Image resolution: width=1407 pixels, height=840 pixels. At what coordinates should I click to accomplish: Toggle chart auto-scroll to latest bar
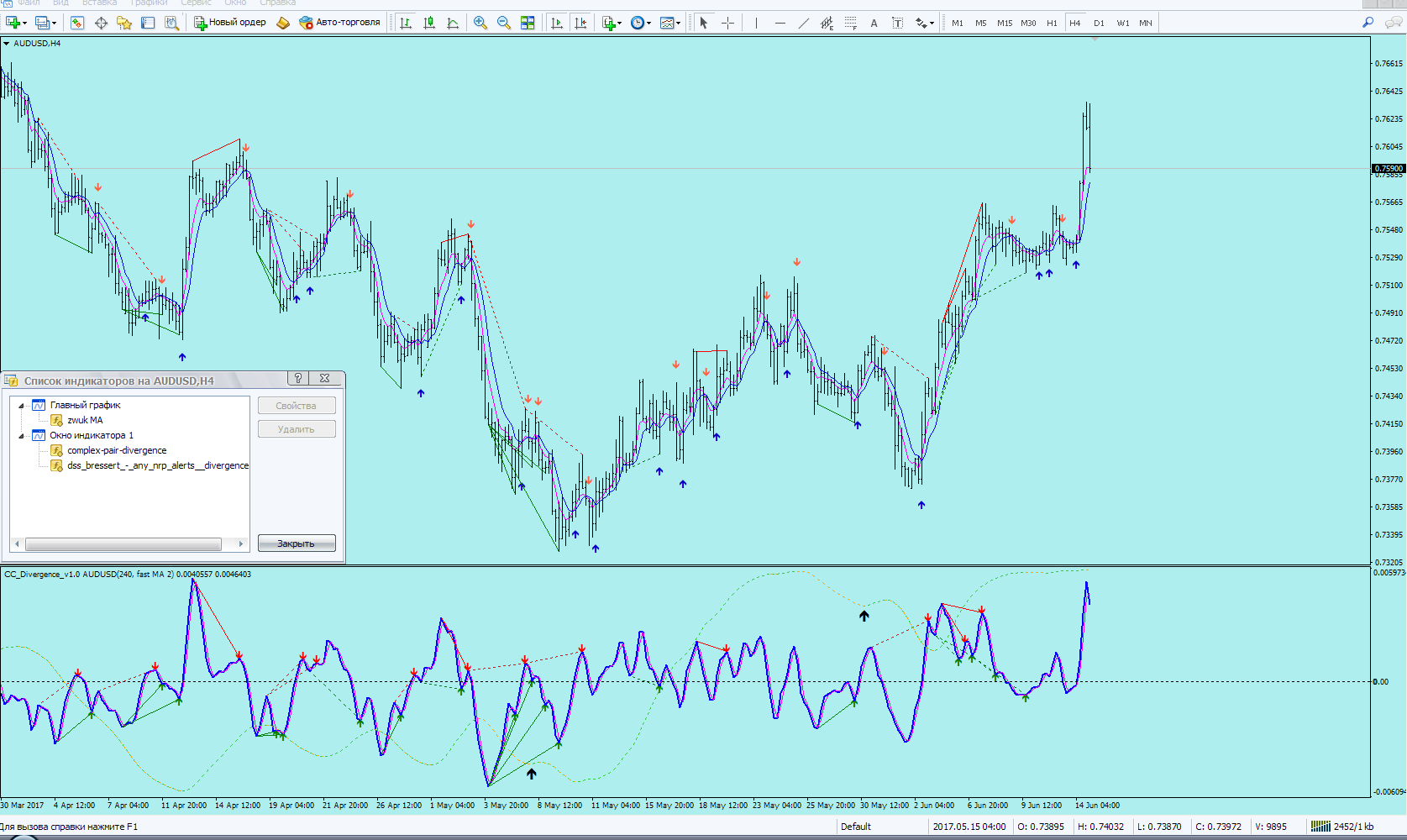pos(556,23)
